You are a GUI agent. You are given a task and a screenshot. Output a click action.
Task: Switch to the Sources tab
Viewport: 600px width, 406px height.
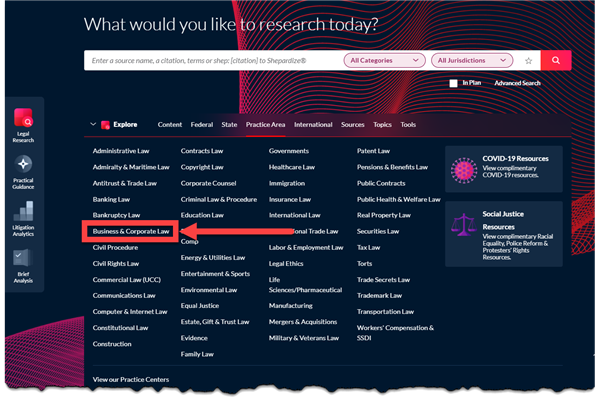point(352,125)
